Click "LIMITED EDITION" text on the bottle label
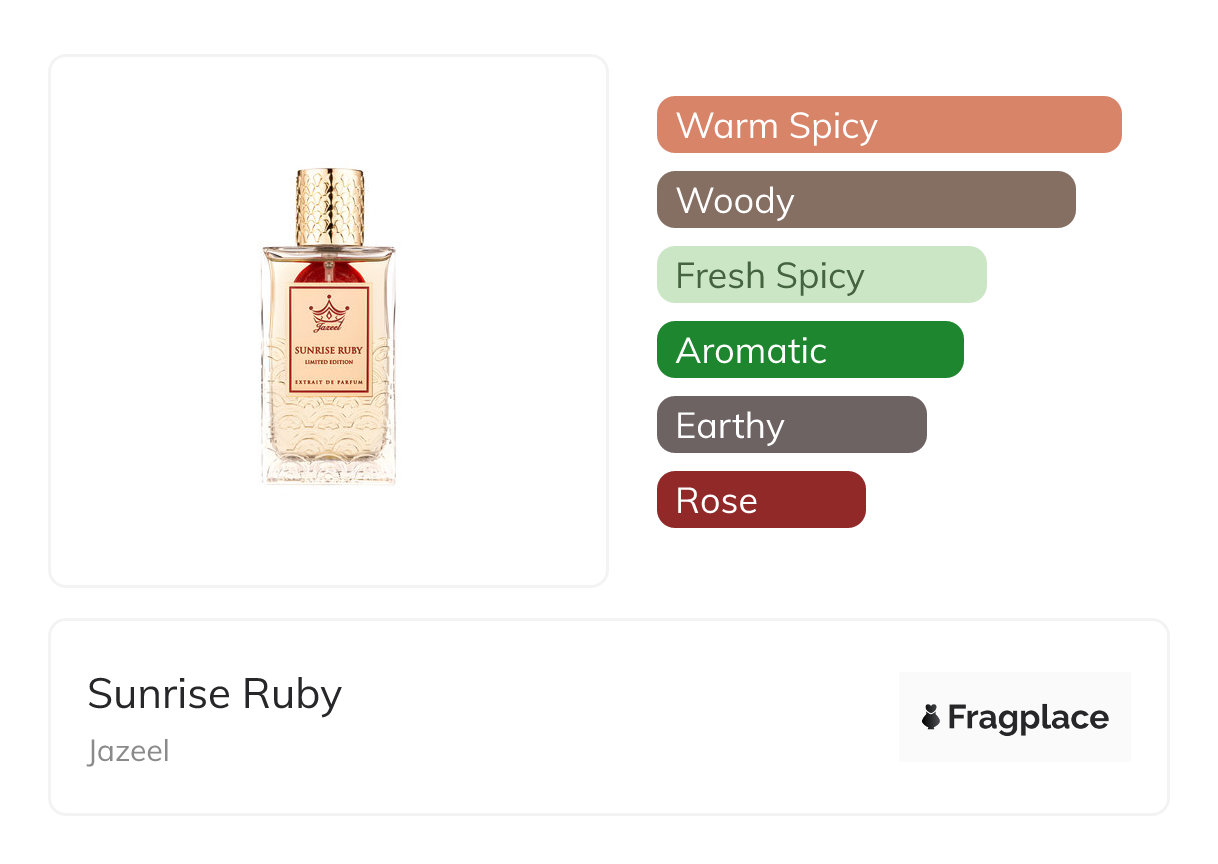Image resolution: width=1218 pixels, height=864 pixels. coord(329,362)
